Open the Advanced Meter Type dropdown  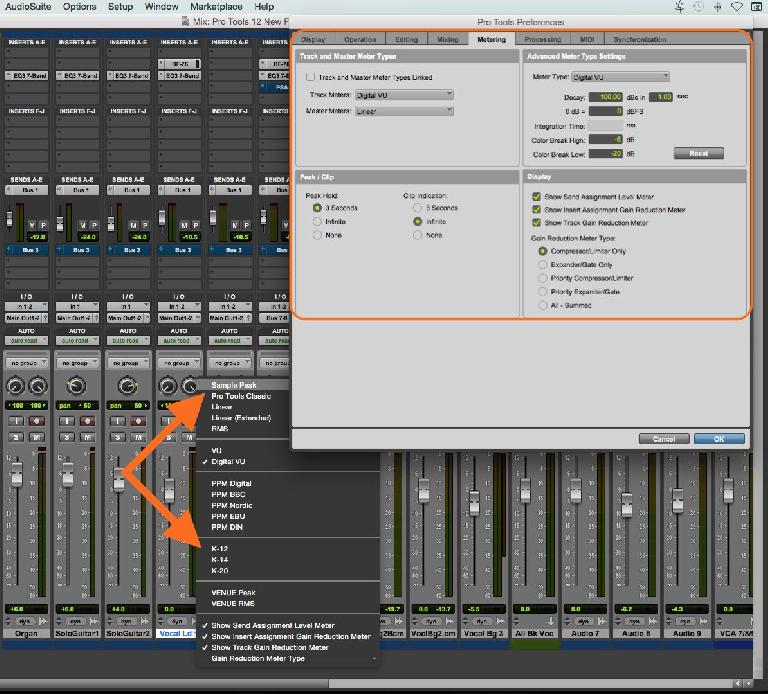(x=620, y=77)
